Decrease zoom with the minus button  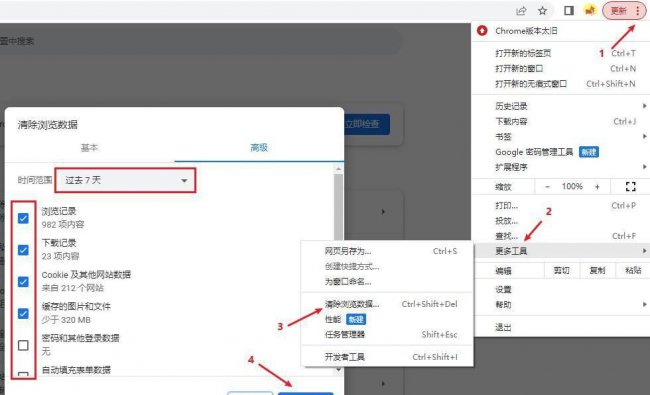click(547, 187)
